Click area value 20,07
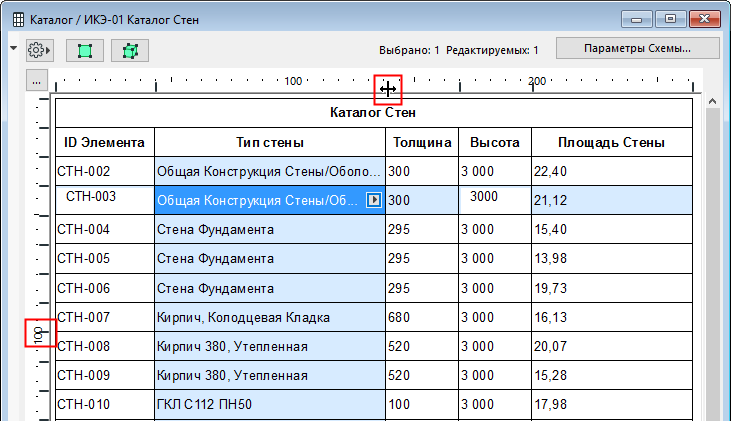The width and height of the screenshot is (731, 421). 612,346
